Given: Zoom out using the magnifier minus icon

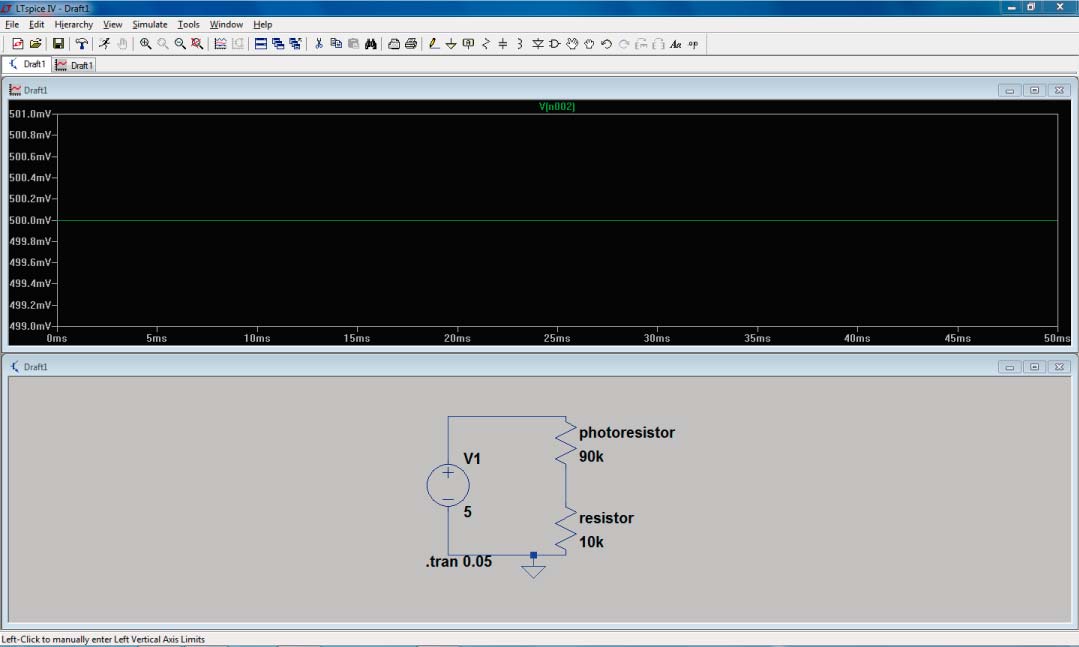Looking at the screenshot, I should point(180,44).
